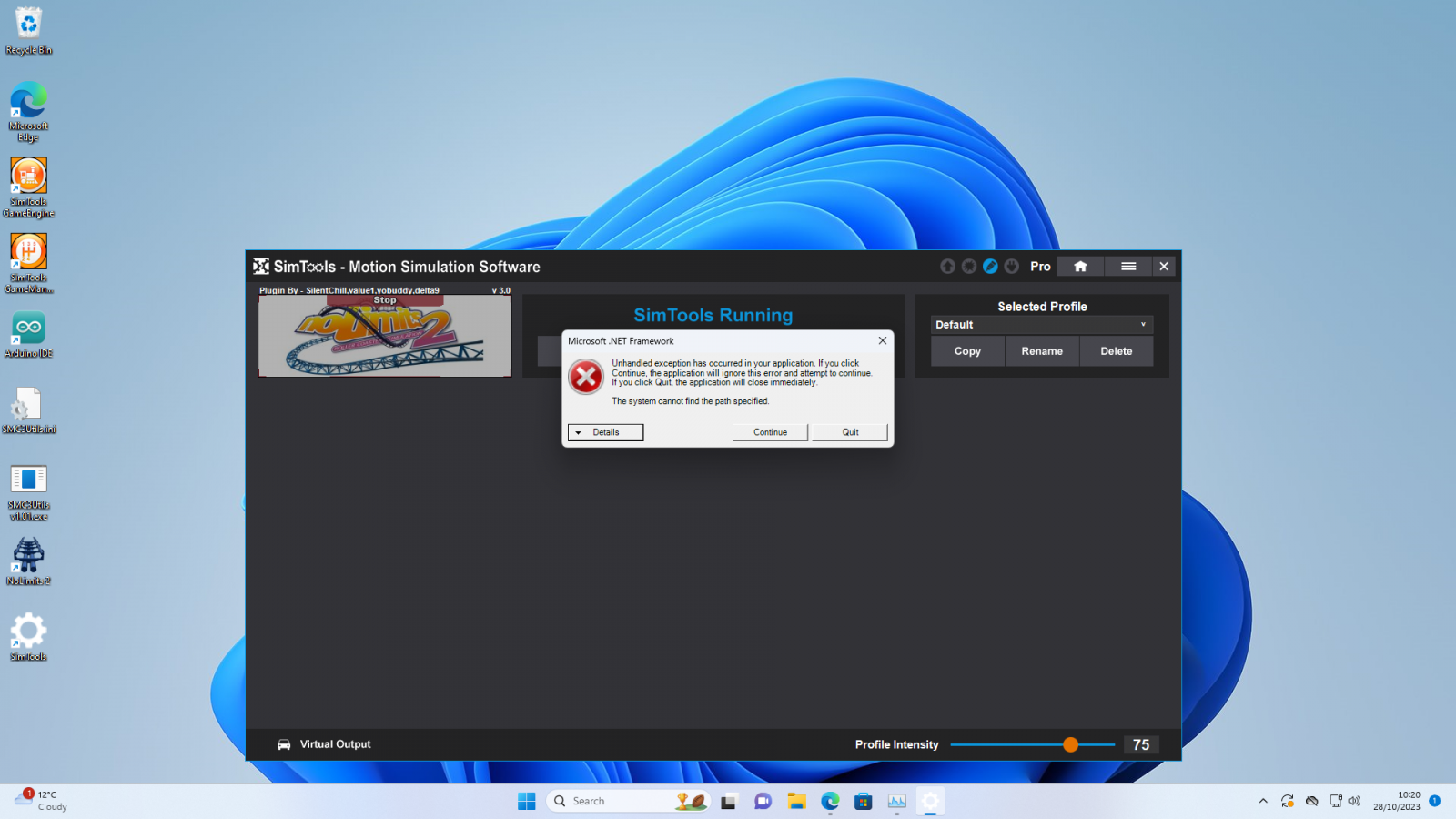Stop the running NoLimits 2 plugin
The width and height of the screenshot is (1456, 819).
click(385, 300)
